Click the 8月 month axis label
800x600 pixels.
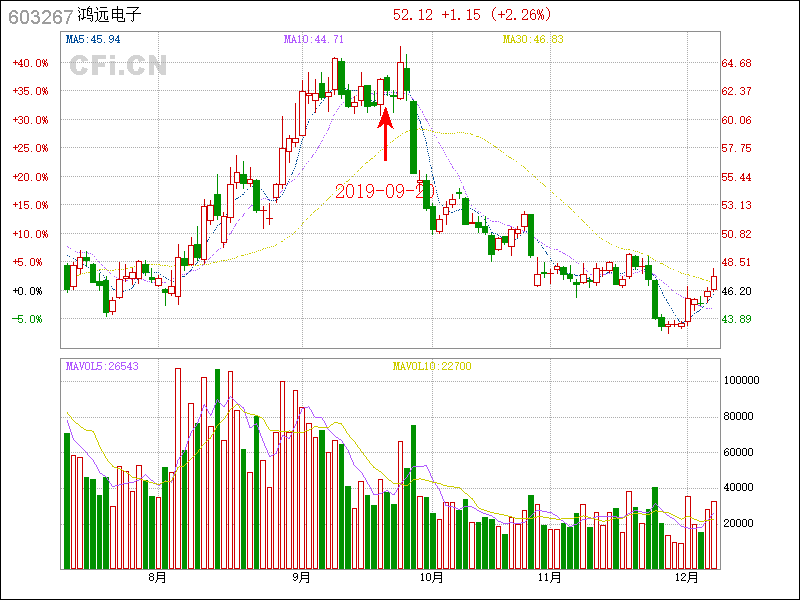(158, 578)
